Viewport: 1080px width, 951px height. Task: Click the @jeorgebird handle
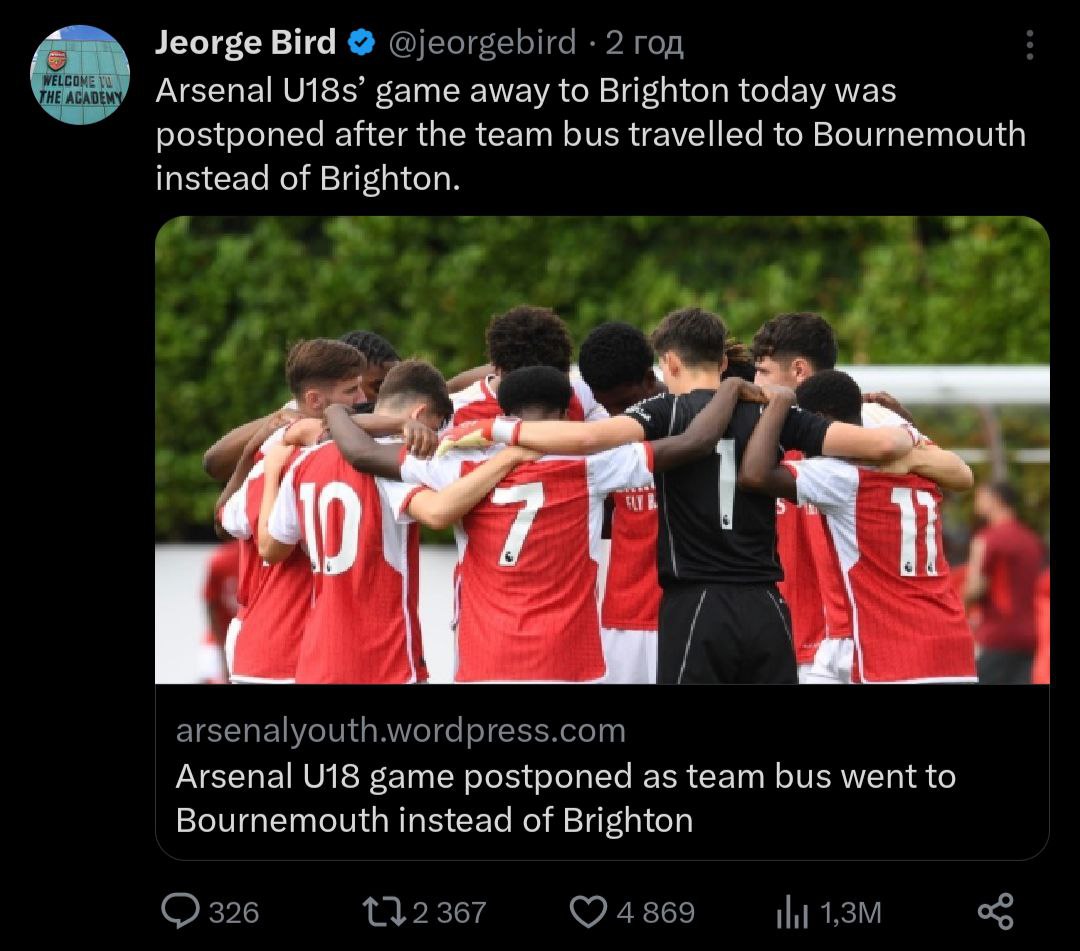481,43
